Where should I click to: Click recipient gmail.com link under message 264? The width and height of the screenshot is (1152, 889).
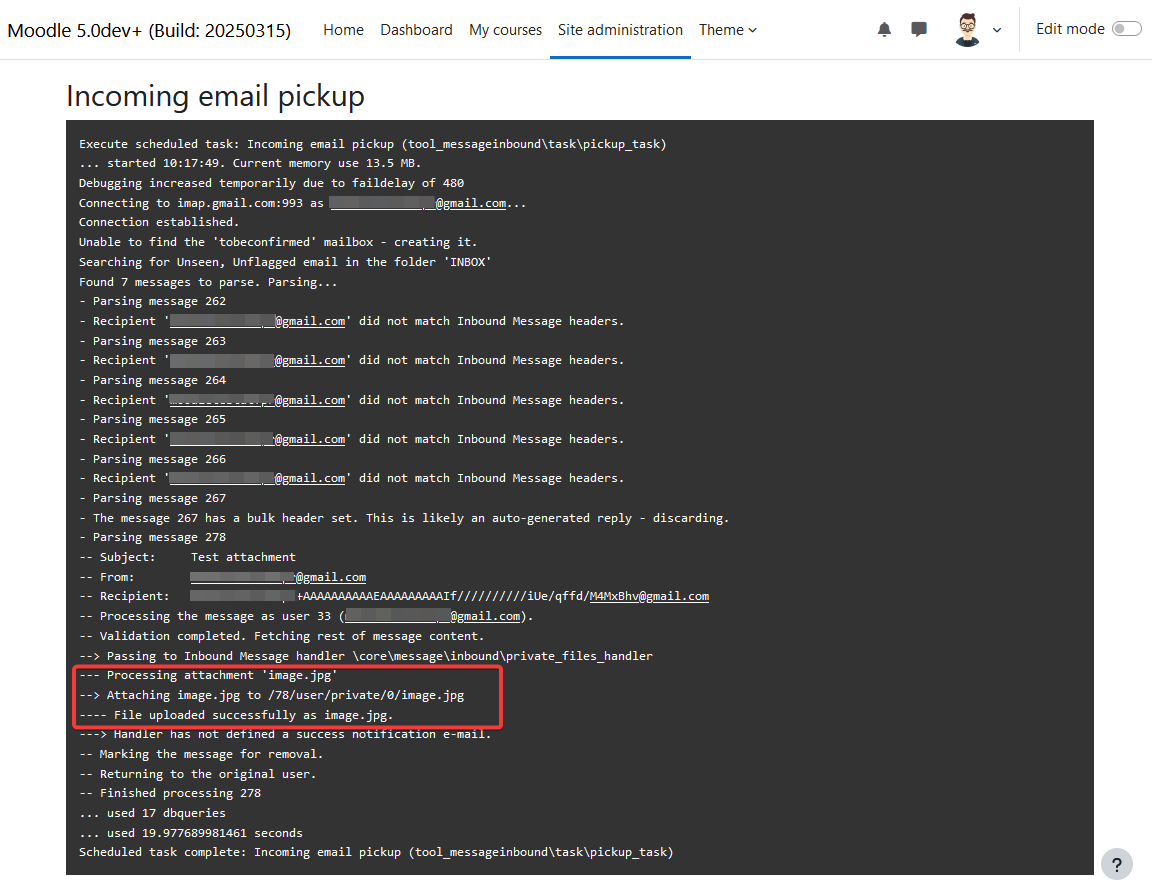(257, 400)
